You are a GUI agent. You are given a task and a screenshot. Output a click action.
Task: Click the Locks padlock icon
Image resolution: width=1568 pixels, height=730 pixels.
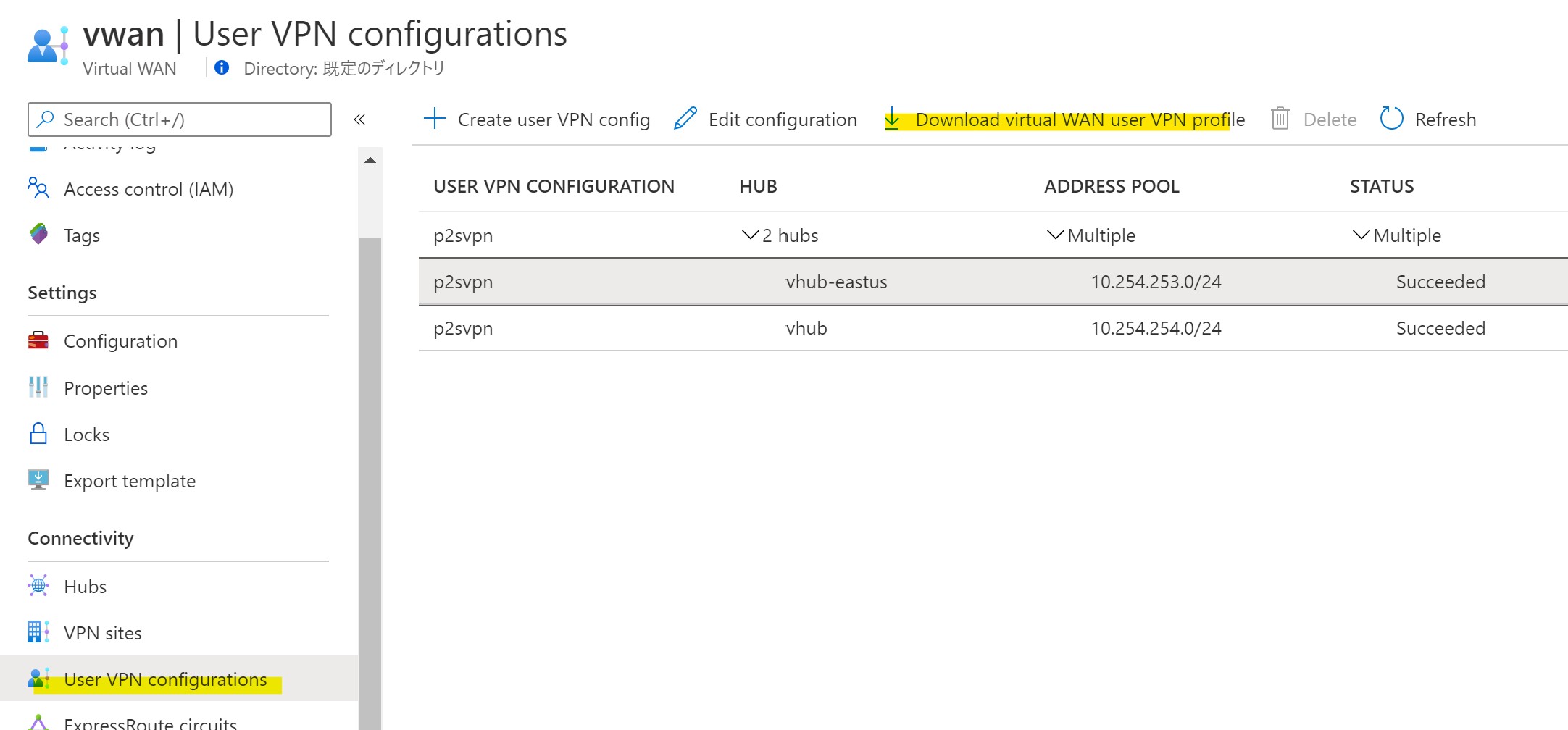(x=38, y=434)
